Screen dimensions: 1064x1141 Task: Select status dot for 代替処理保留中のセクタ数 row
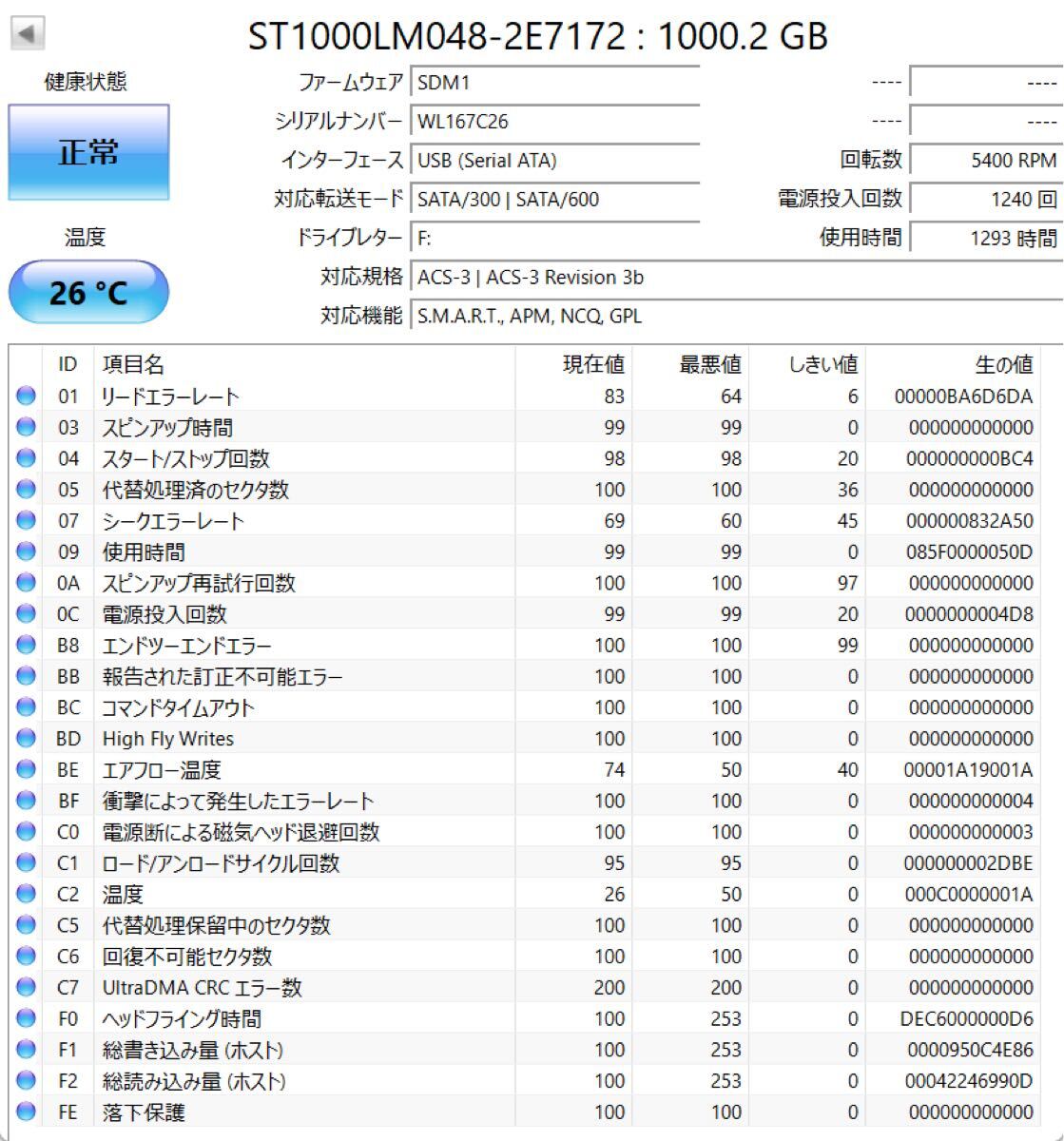click(26, 924)
